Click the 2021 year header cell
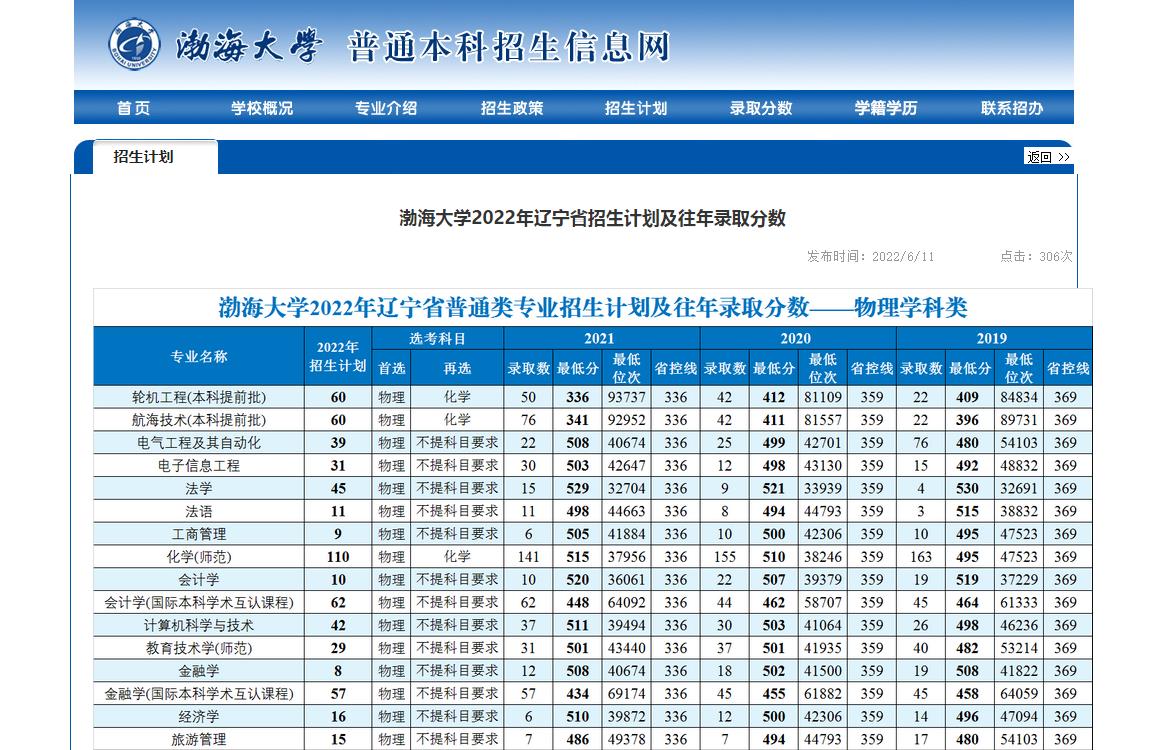The width and height of the screenshot is (1150, 750). click(x=601, y=339)
